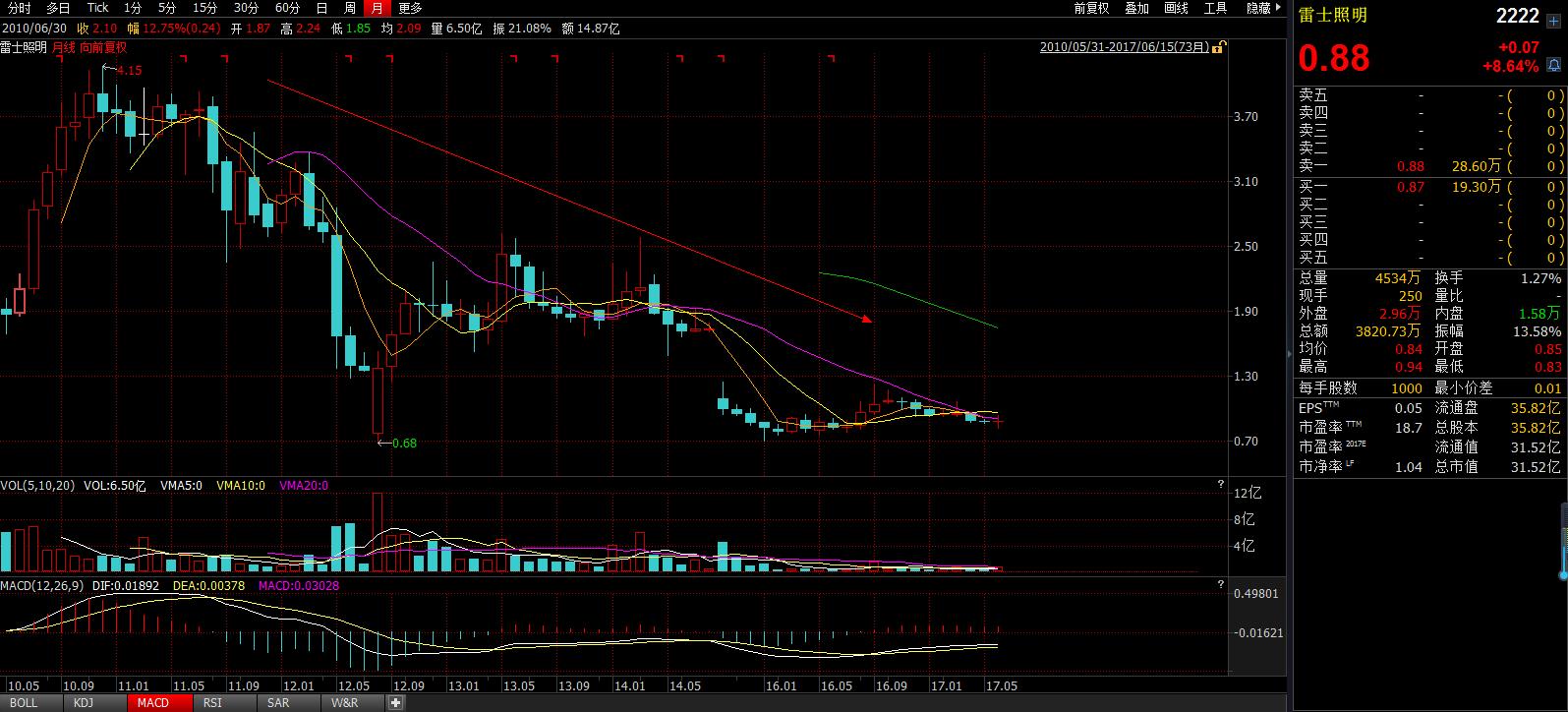Screen dimensions: 1568x712
Task: Click the add-to-watchlist plus icon beside 2222
Action: coord(1553,21)
